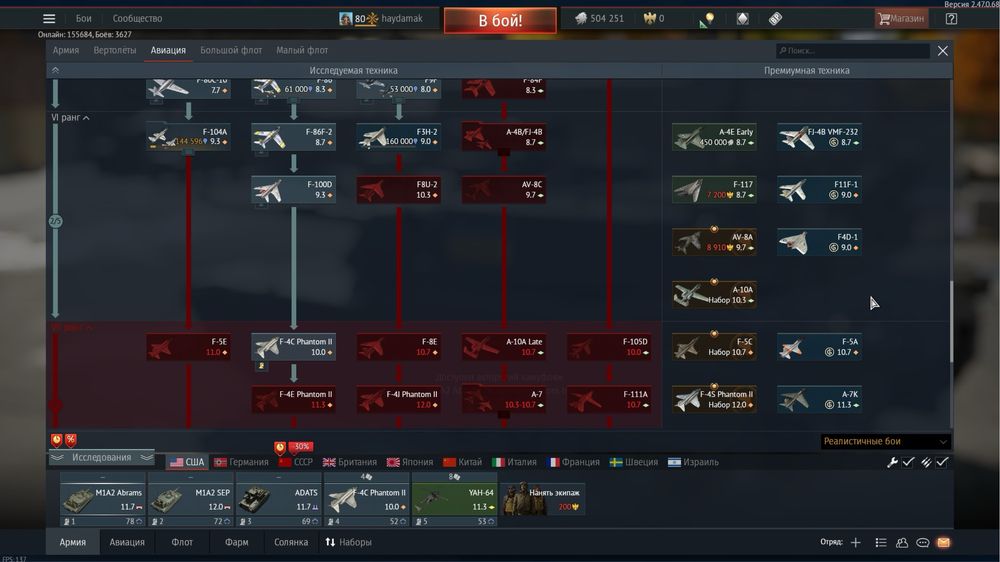Click the 2/5 rank progress marker
This screenshot has height=562, width=1000.
coord(55,221)
